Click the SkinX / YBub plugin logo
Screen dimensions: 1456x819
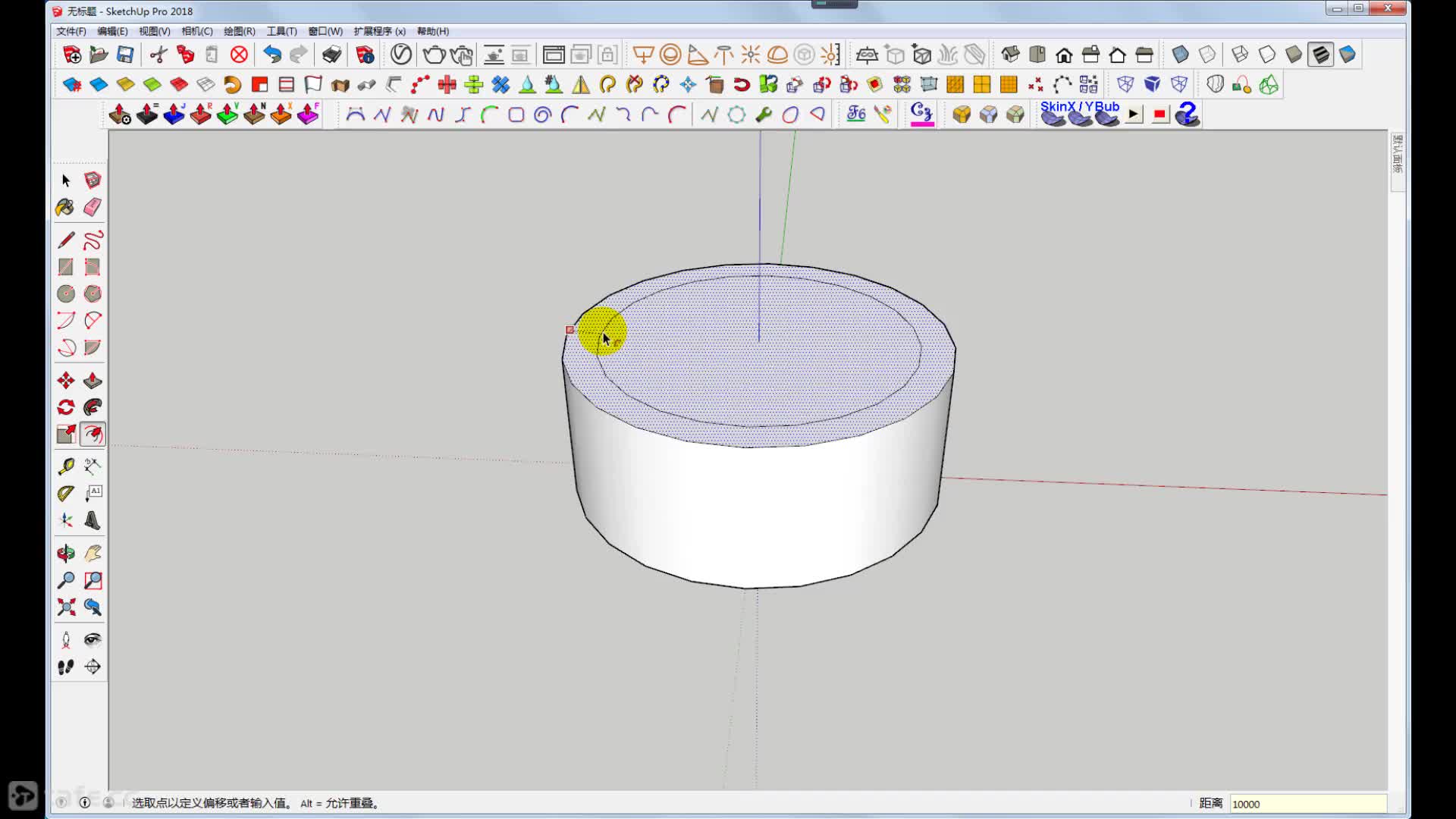[x=1079, y=114]
